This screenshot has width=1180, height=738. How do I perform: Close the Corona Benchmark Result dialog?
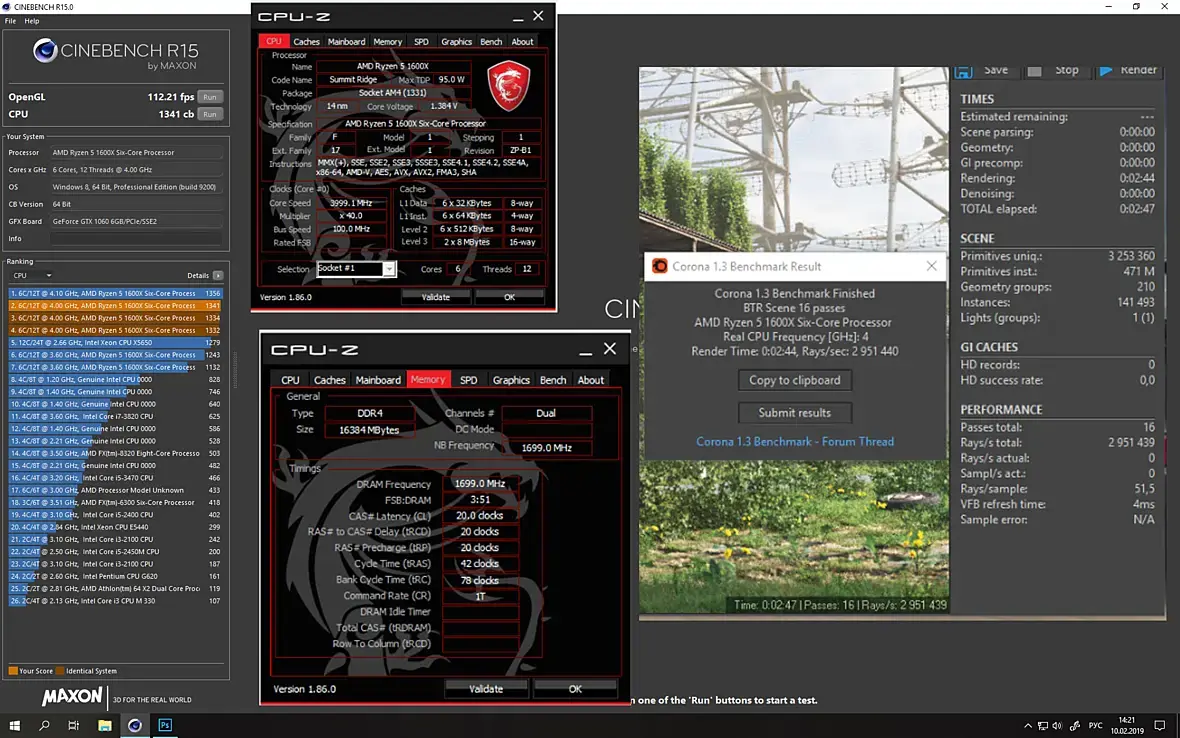[932, 266]
